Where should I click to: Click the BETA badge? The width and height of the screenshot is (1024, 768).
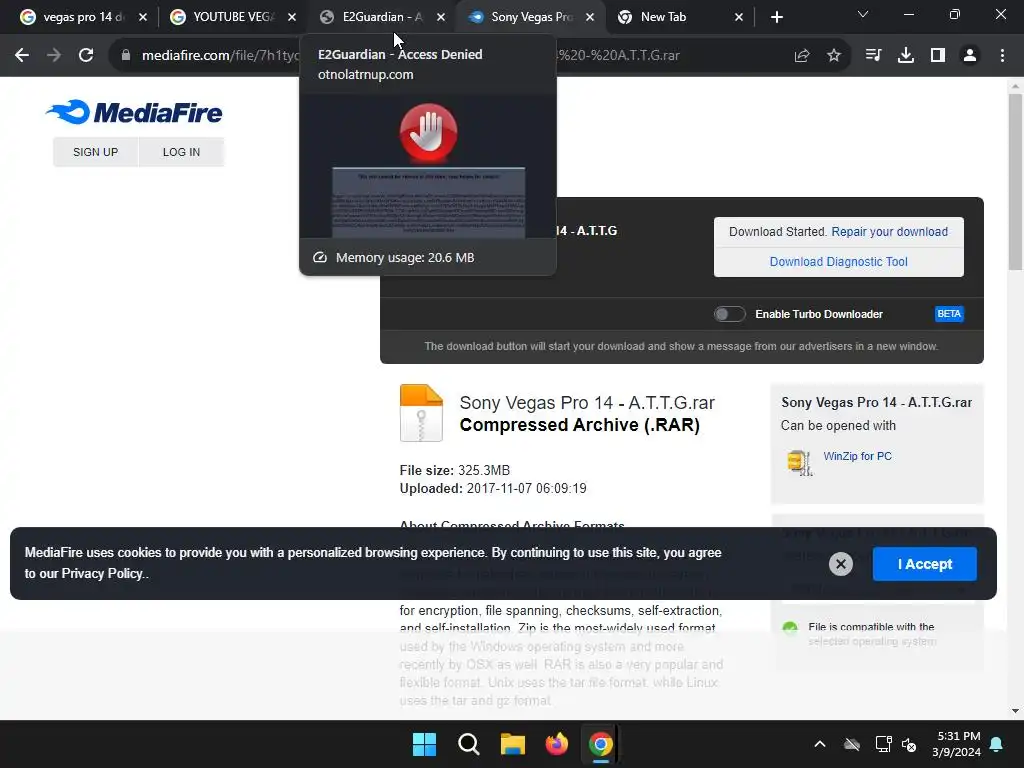coord(949,314)
